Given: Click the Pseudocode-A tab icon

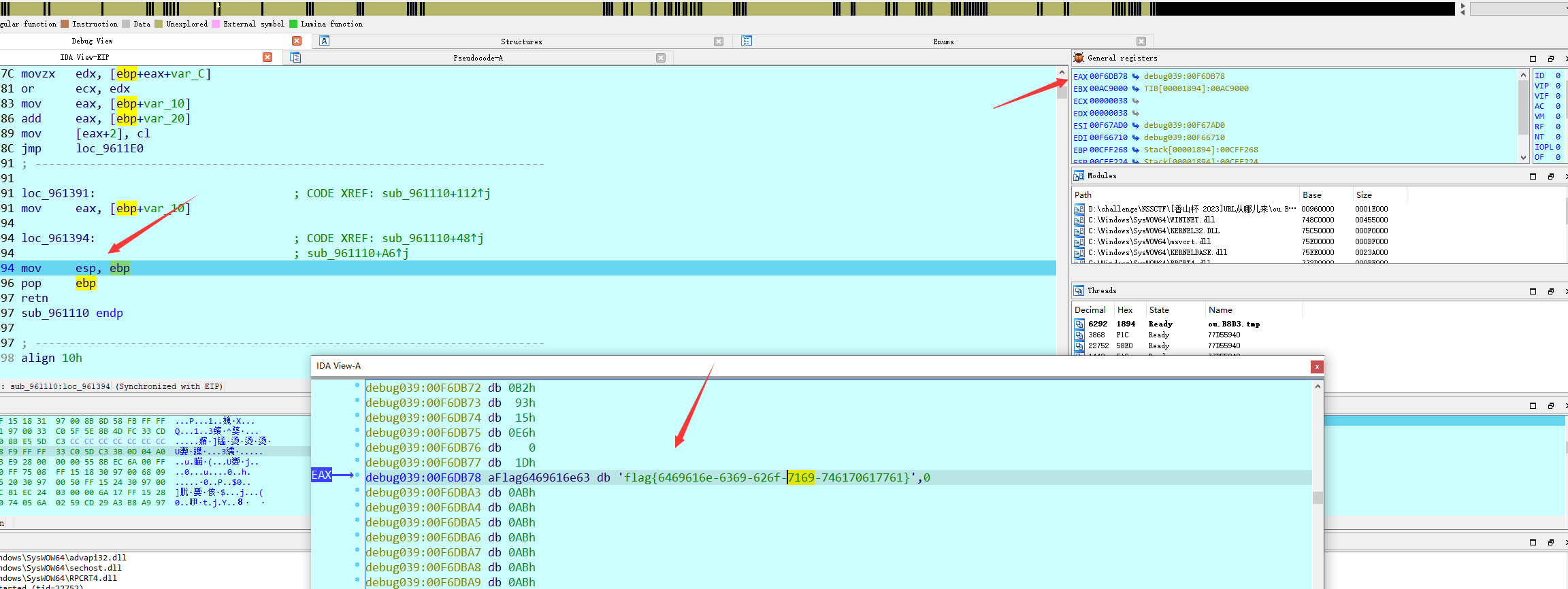Looking at the screenshot, I should (x=295, y=58).
